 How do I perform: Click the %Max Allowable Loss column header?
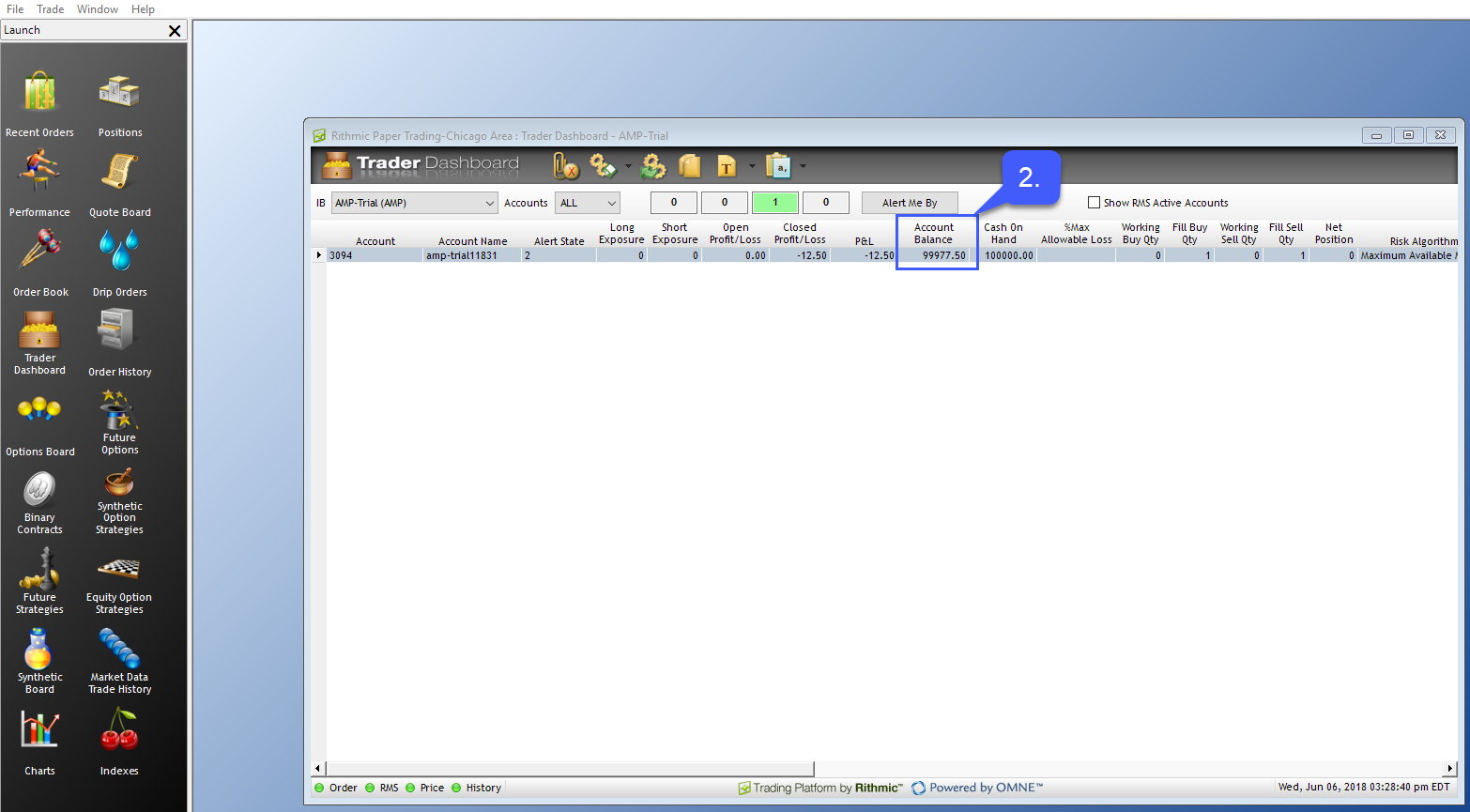point(1077,234)
